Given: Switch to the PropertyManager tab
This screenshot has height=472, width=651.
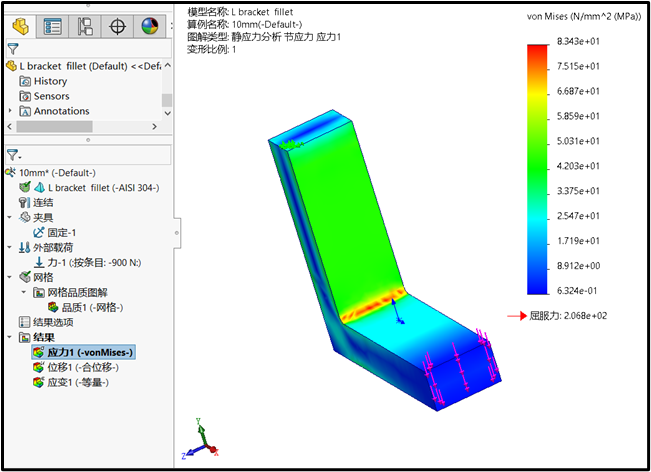Looking at the screenshot, I should tap(53, 26).
